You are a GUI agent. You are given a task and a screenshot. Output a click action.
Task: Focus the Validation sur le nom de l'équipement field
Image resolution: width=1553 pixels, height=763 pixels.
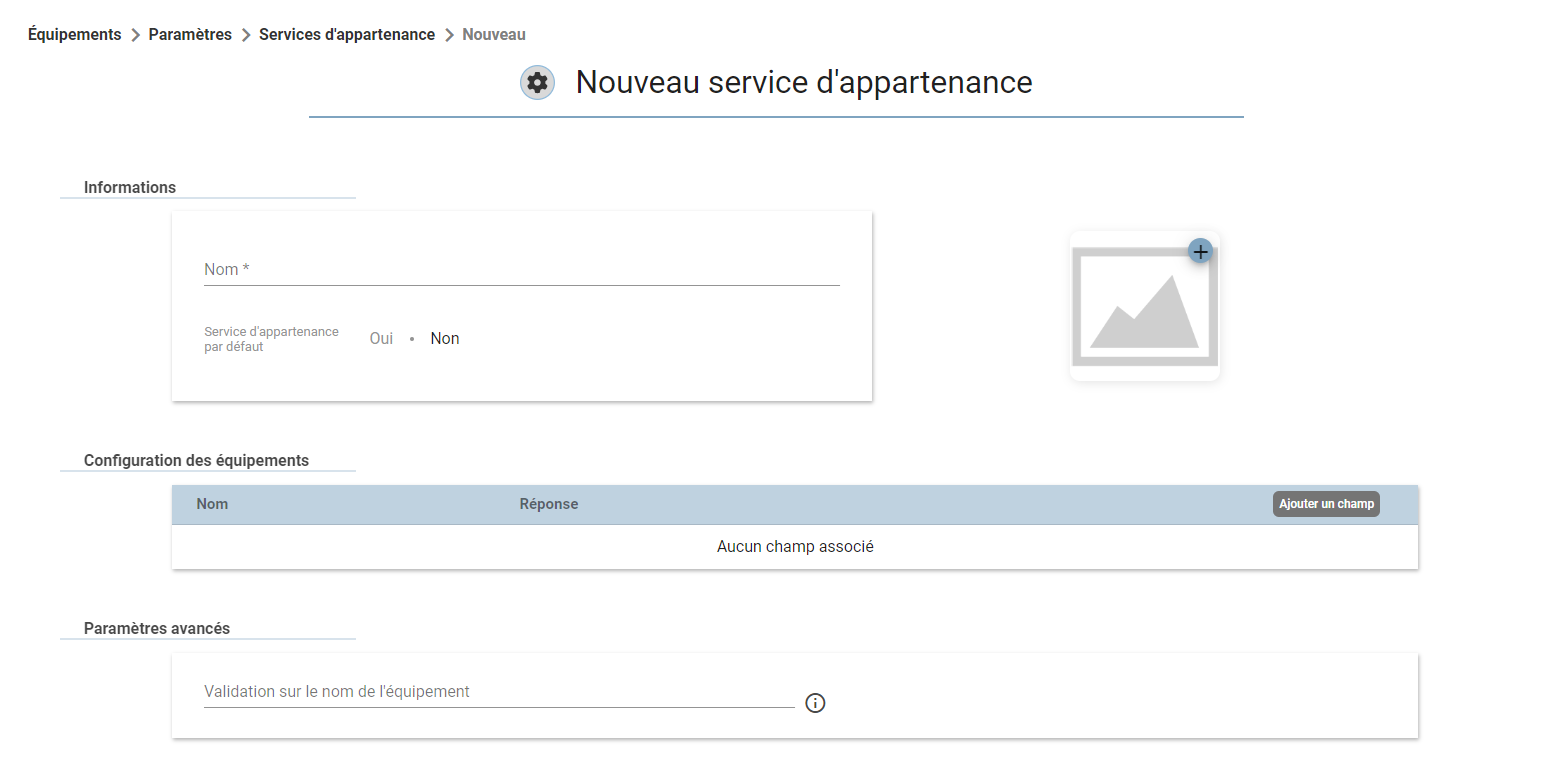pos(499,692)
